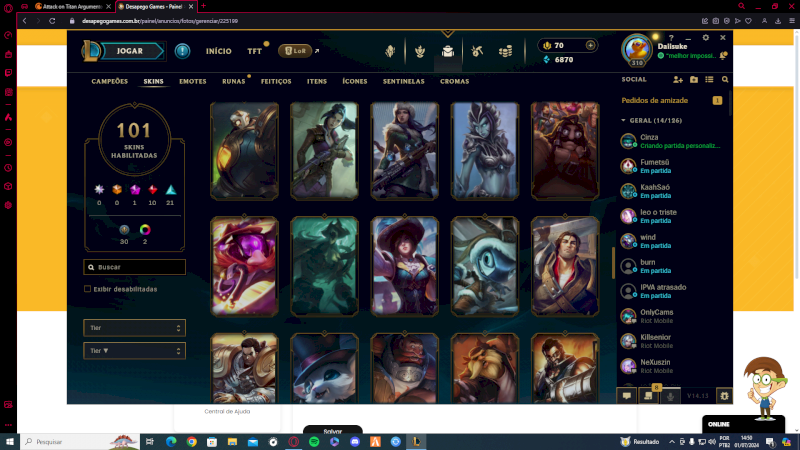Open the Collection backpack icon
Screen dimensions: 800x450
pos(447,51)
